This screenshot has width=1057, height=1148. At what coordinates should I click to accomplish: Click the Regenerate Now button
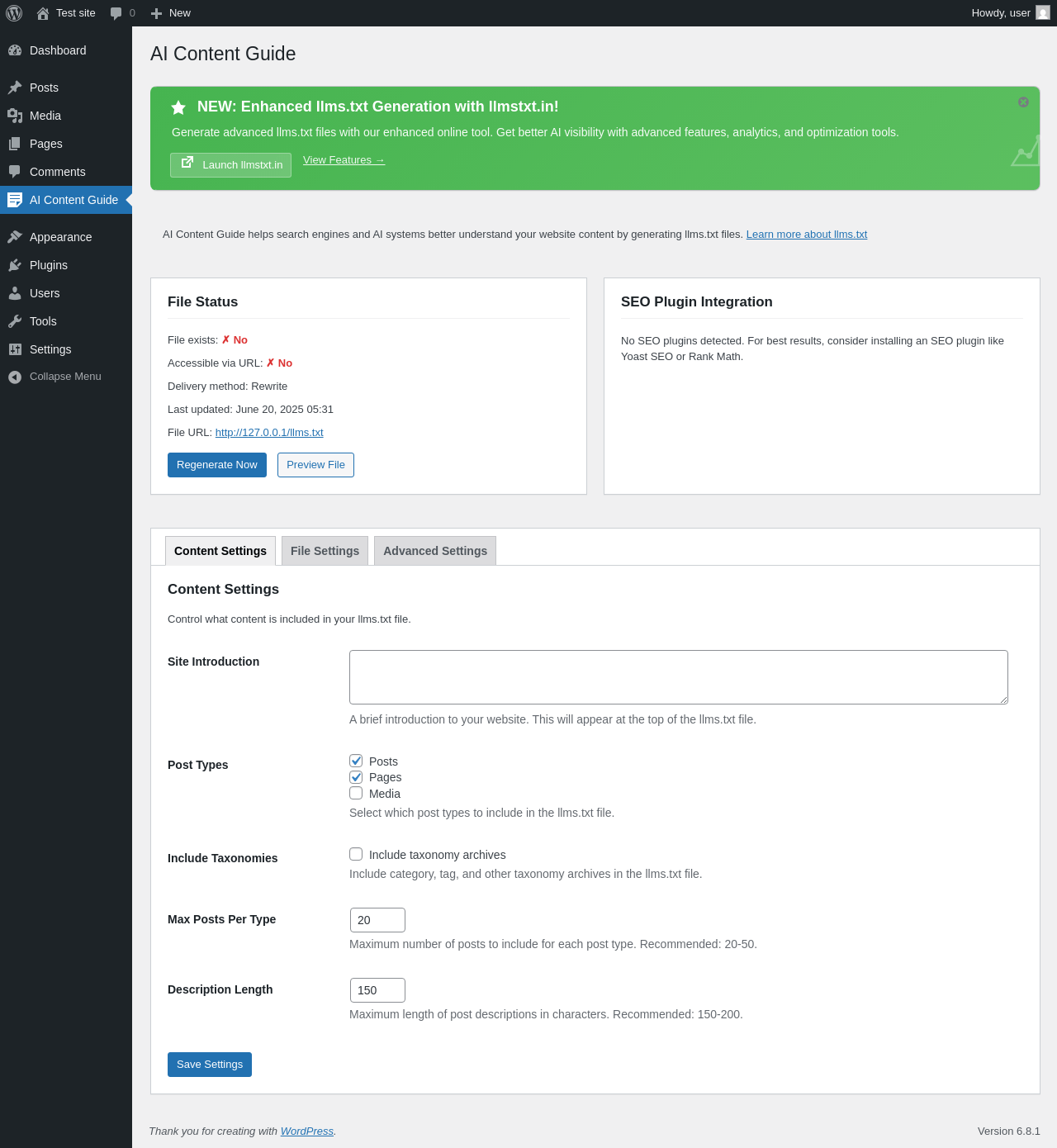217,465
